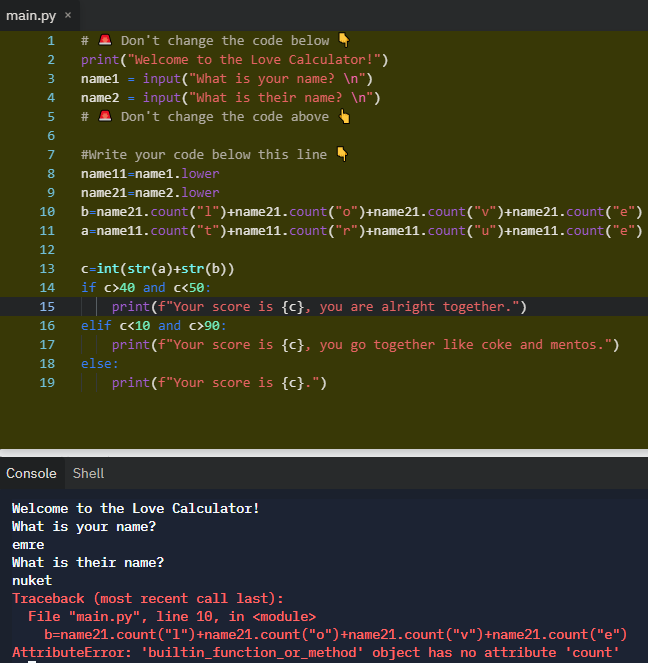Click line number 10 in the gutter
This screenshot has width=648, height=663.
[47, 211]
